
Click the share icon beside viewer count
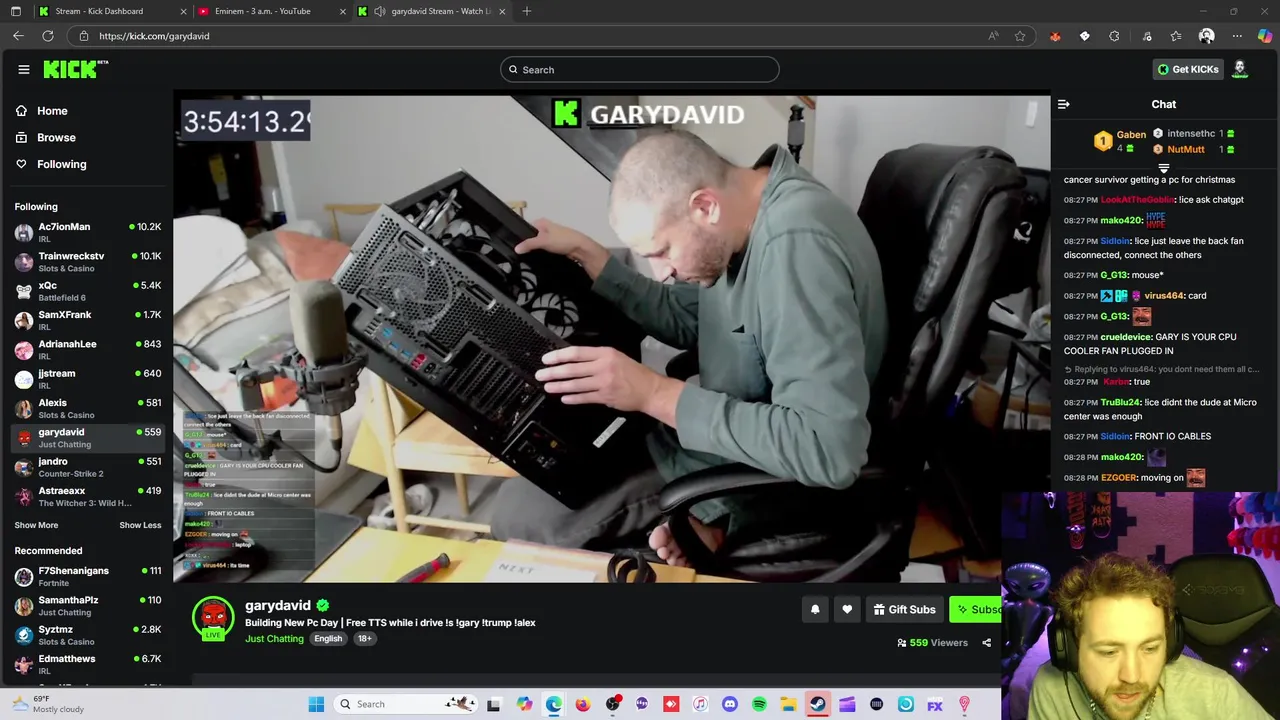(986, 643)
